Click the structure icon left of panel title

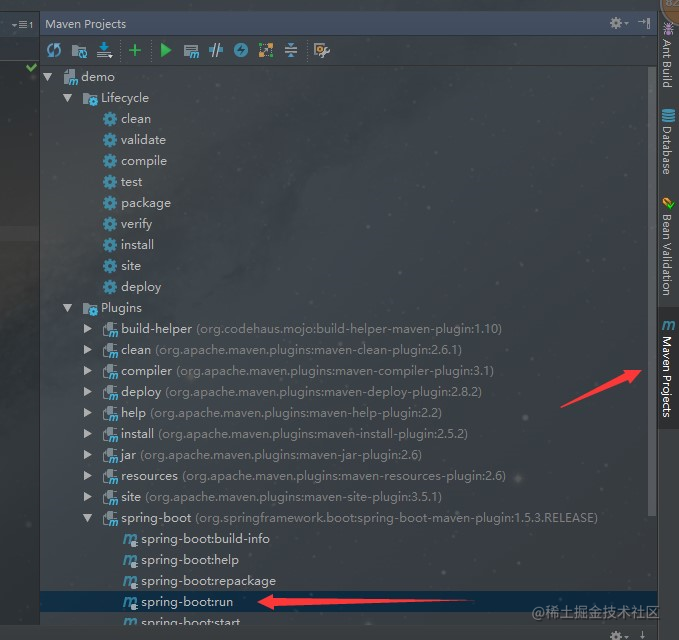click(x=23, y=24)
